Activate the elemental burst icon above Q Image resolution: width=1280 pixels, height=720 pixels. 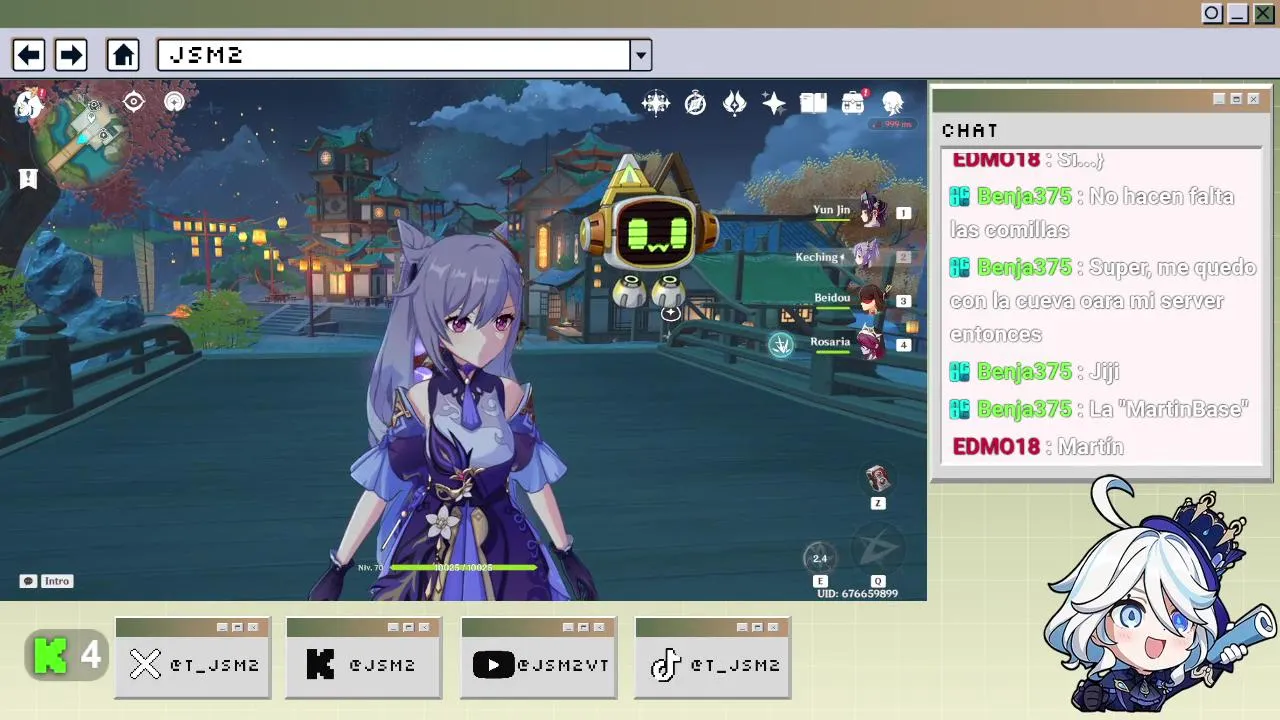coord(877,549)
